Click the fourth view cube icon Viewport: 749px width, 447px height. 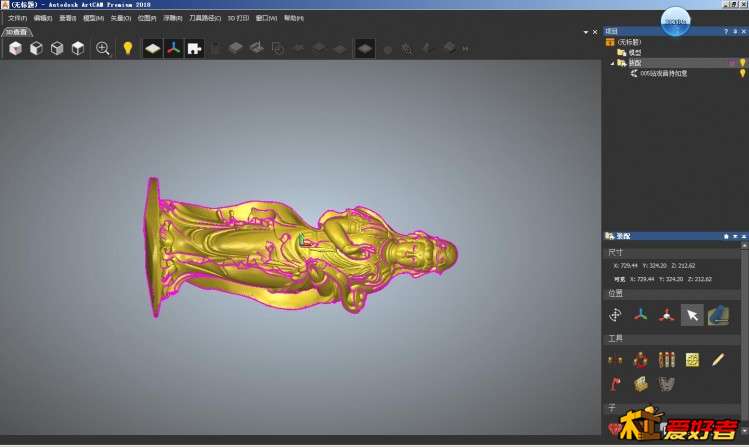click(78, 48)
